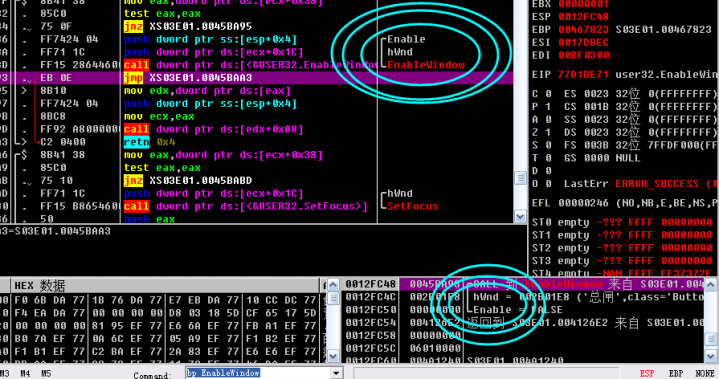Click the ST0 empty FPU register
The width and height of the screenshot is (719, 379).
point(622,222)
